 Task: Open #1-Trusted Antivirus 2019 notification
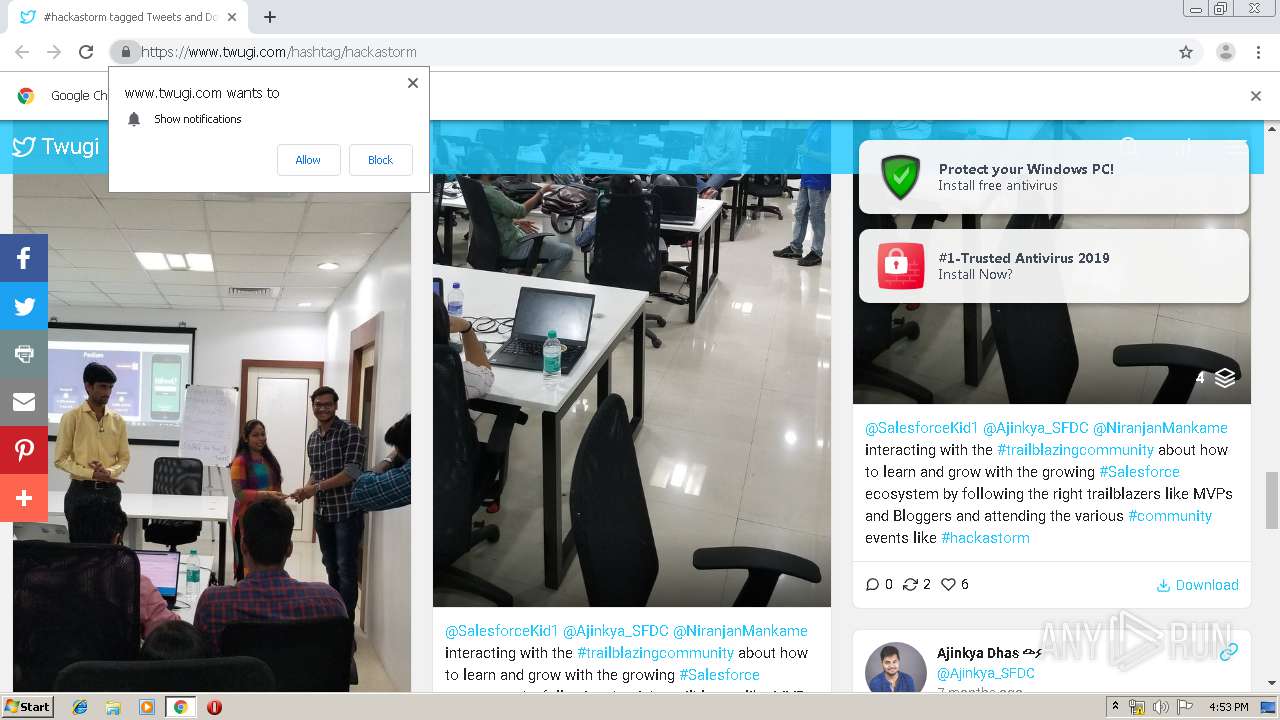(1053, 266)
